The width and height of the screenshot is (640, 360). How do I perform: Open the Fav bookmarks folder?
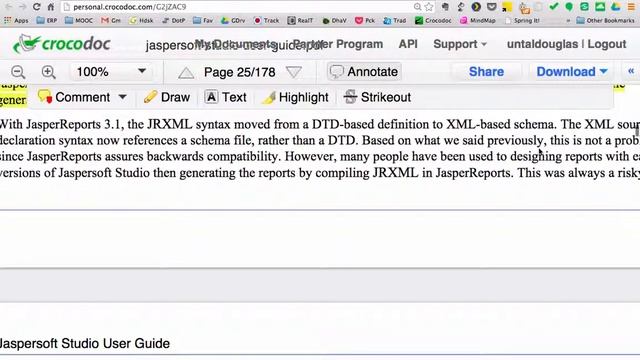[203, 20]
